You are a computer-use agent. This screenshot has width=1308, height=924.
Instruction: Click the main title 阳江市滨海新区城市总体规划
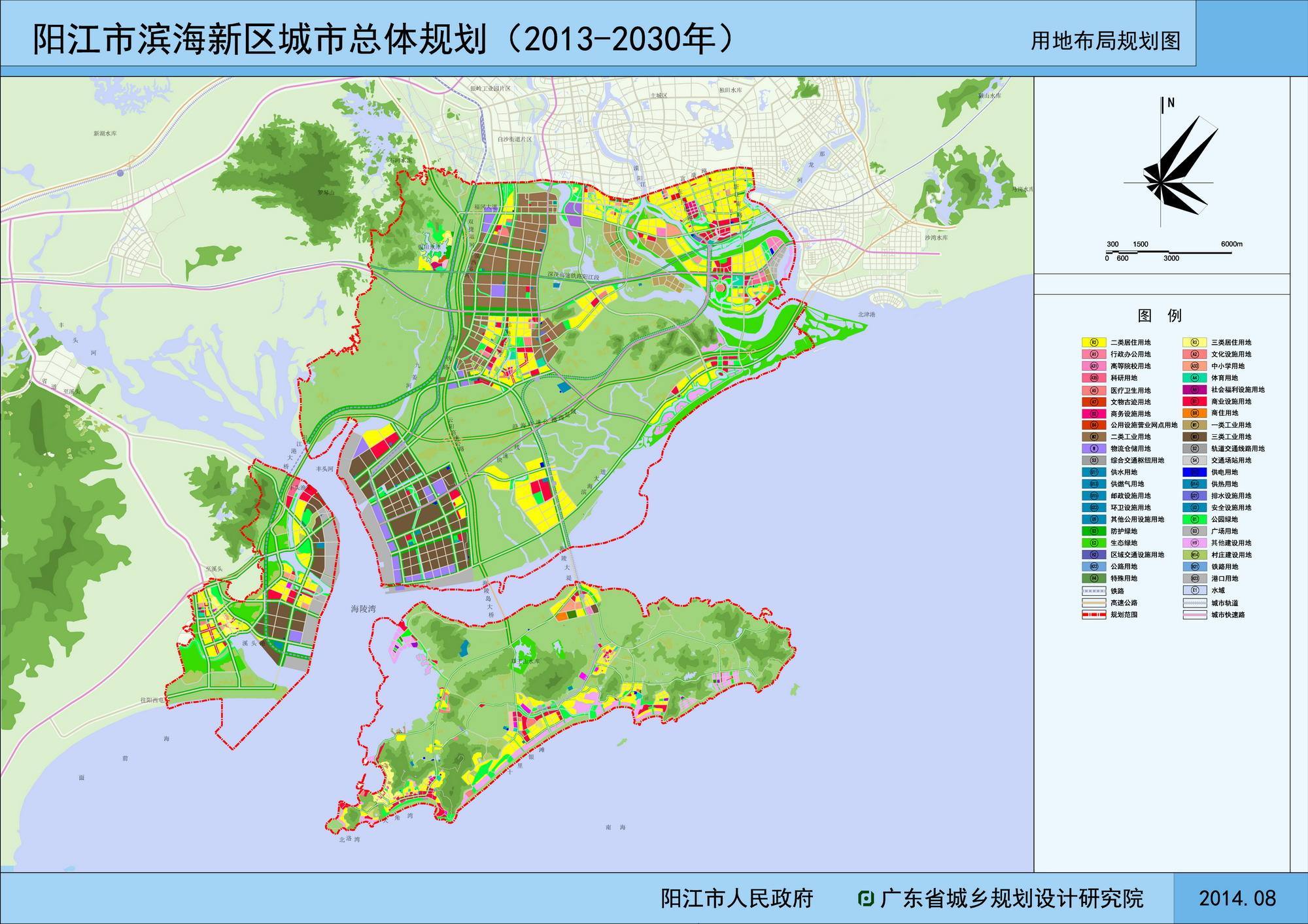tap(261, 39)
